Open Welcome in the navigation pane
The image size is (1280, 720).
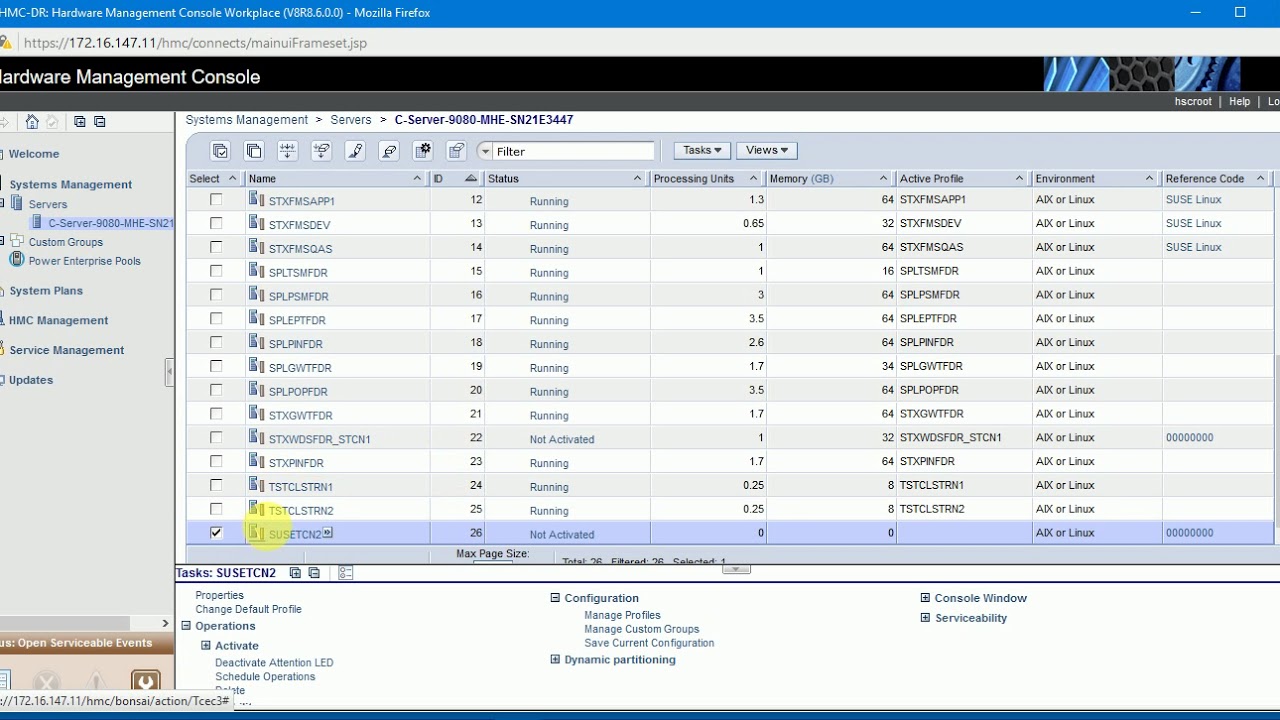pos(34,154)
